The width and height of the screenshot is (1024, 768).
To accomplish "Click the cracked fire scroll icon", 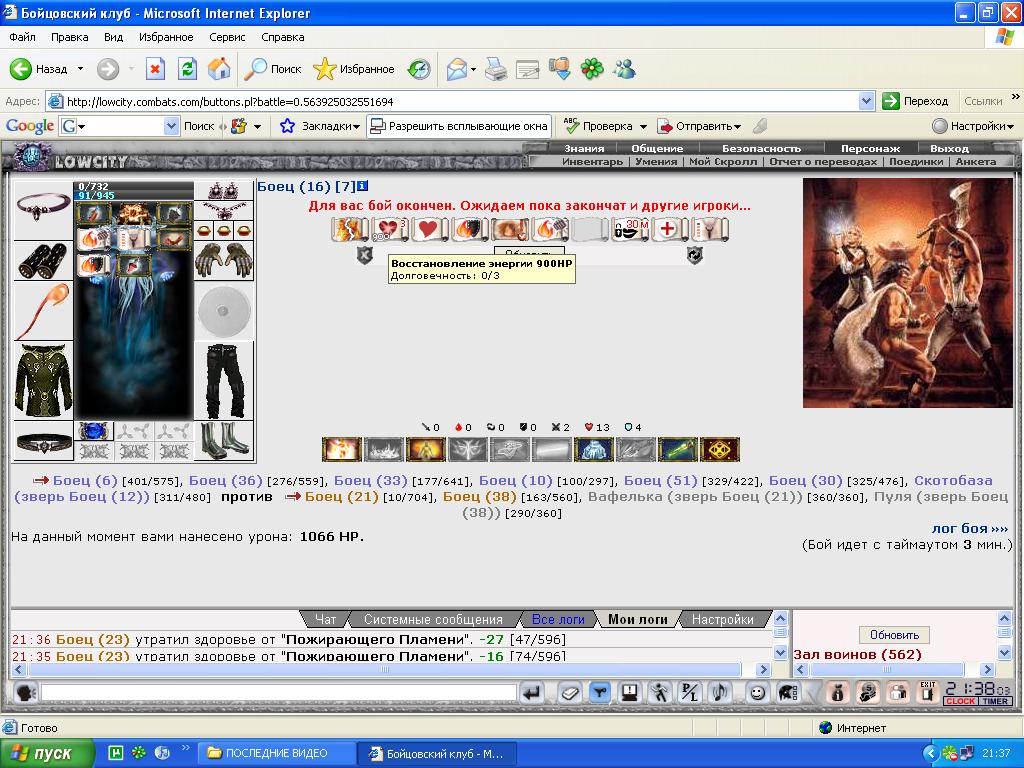I will [x=348, y=229].
